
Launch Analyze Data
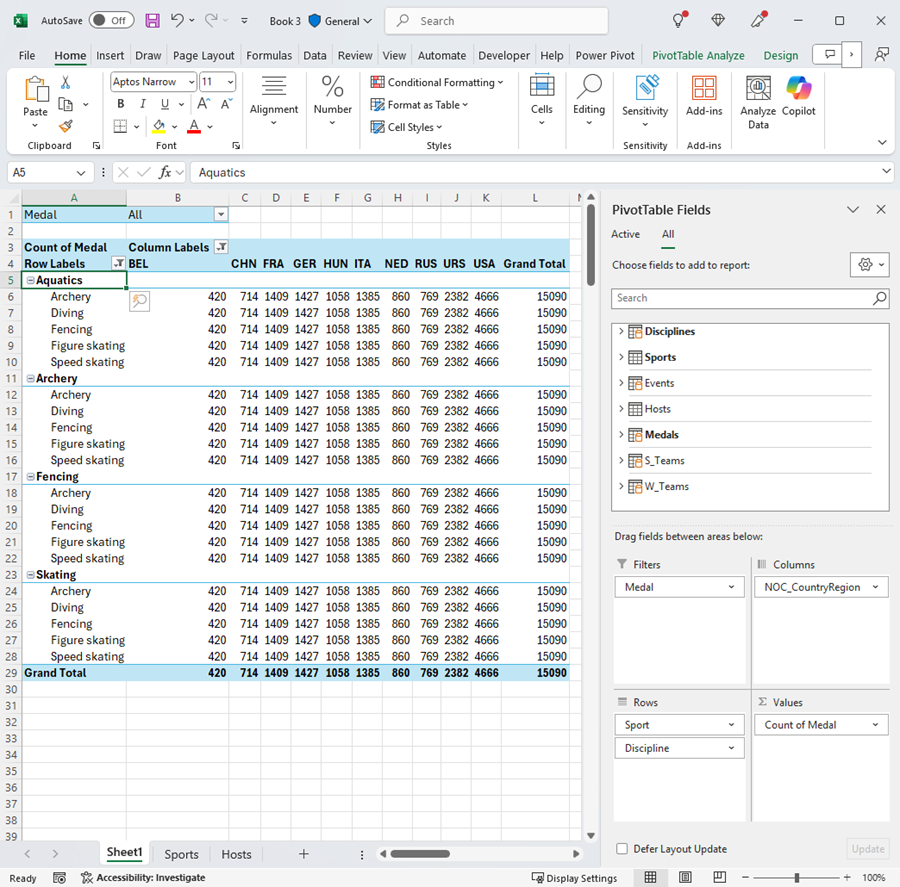(758, 98)
